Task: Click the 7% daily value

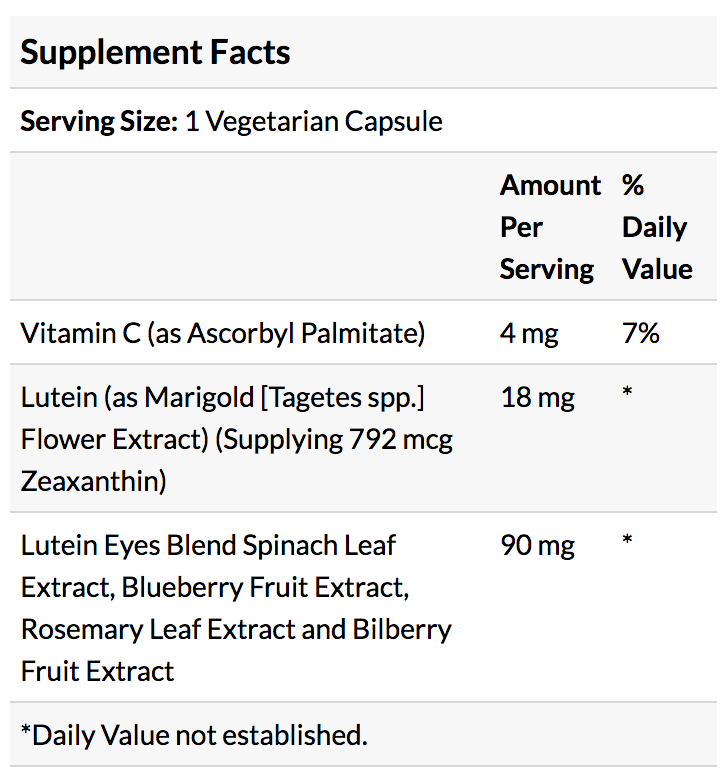Action: (x=641, y=333)
